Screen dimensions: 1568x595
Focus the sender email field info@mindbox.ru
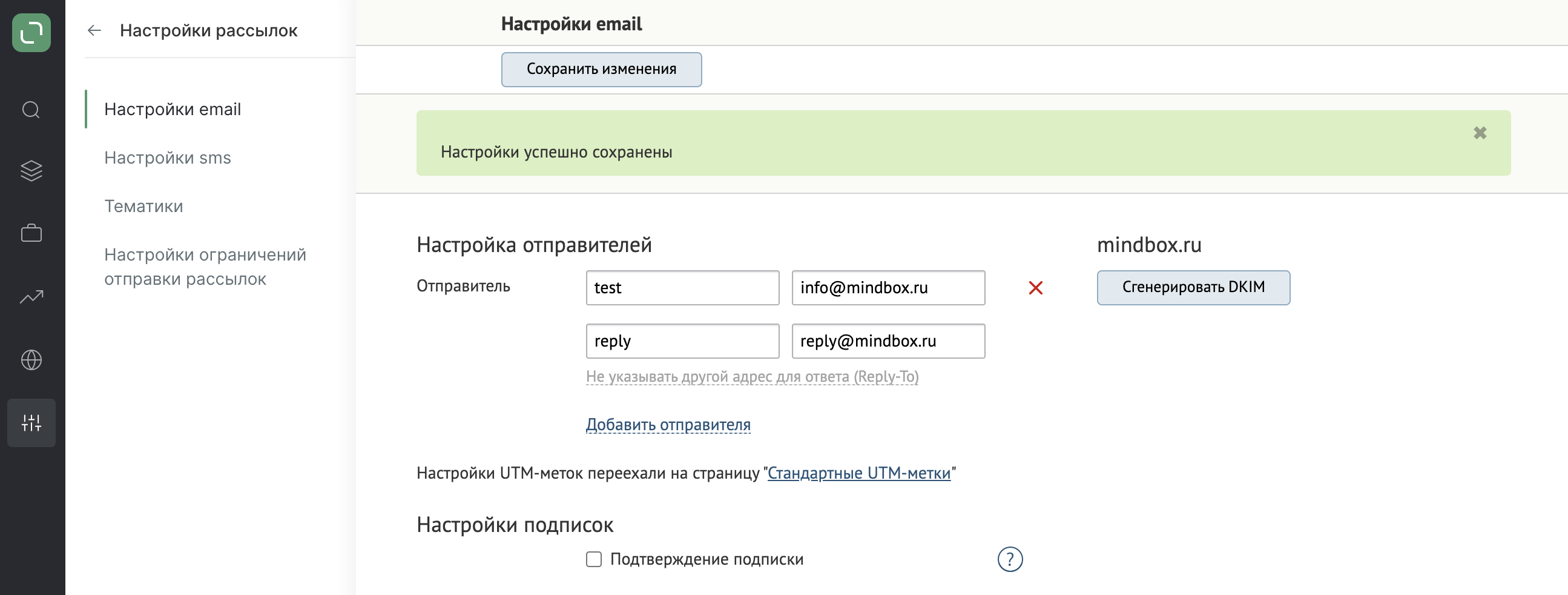(888, 288)
